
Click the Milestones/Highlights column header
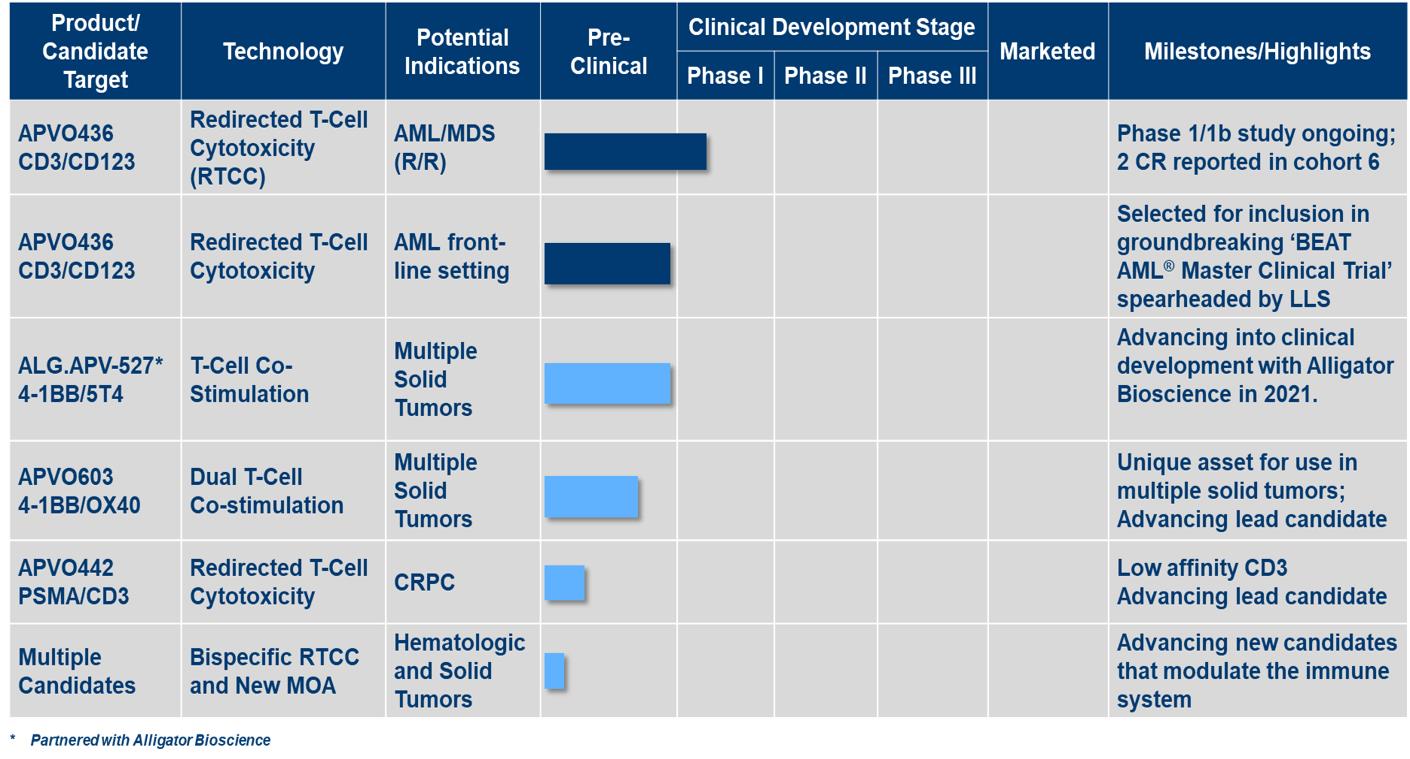click(1257, 51)
